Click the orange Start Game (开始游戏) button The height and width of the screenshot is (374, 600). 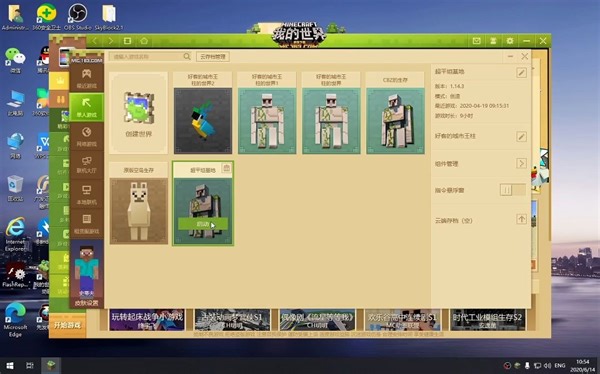click(x=67, y=325)
